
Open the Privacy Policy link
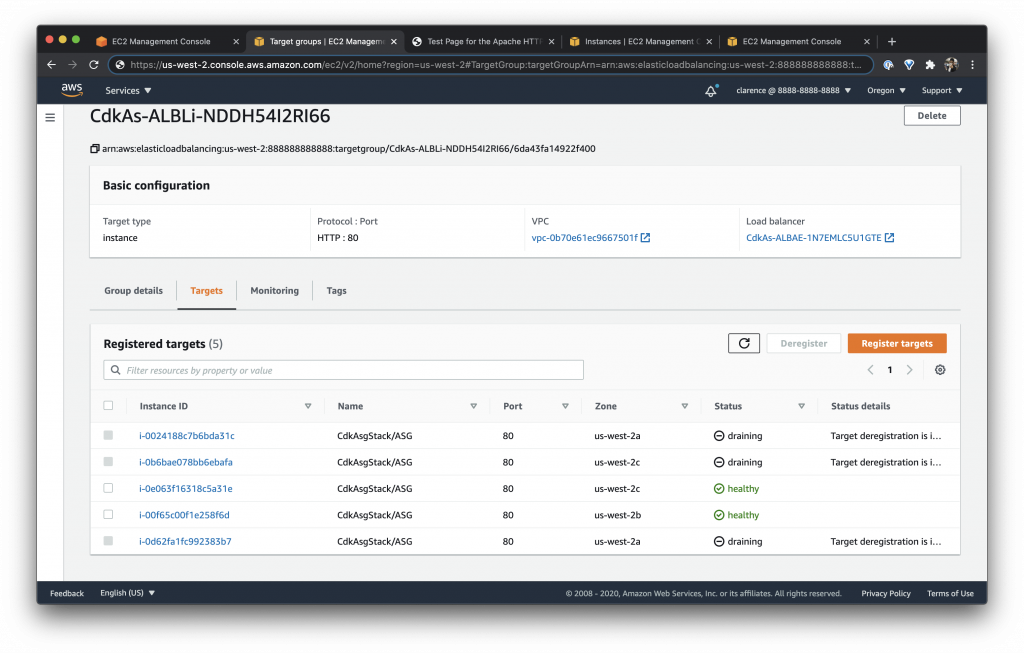coord(886,594)
